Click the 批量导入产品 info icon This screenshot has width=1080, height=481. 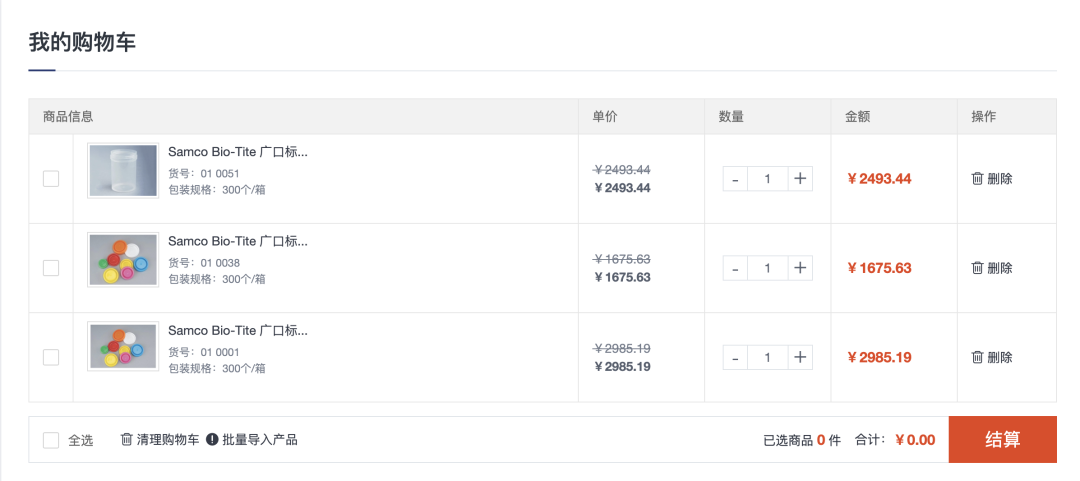click(212, 439)
